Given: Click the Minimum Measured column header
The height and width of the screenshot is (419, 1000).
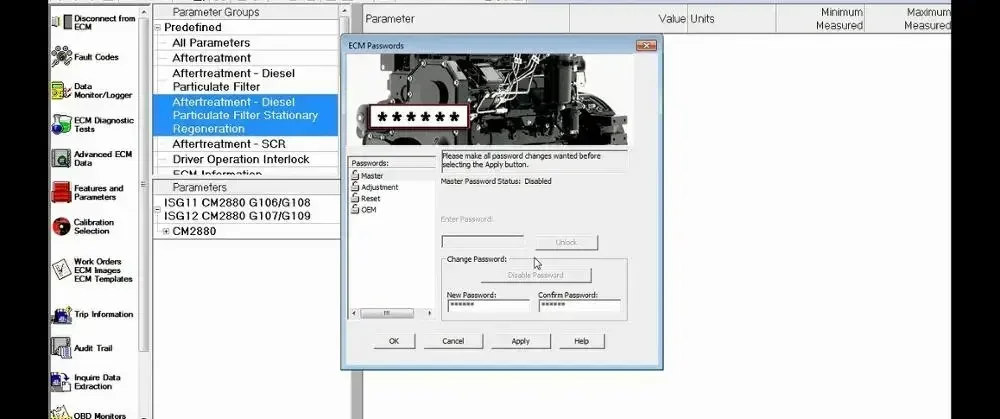Looking at the screenshot, I should click(x=821, y=18).
